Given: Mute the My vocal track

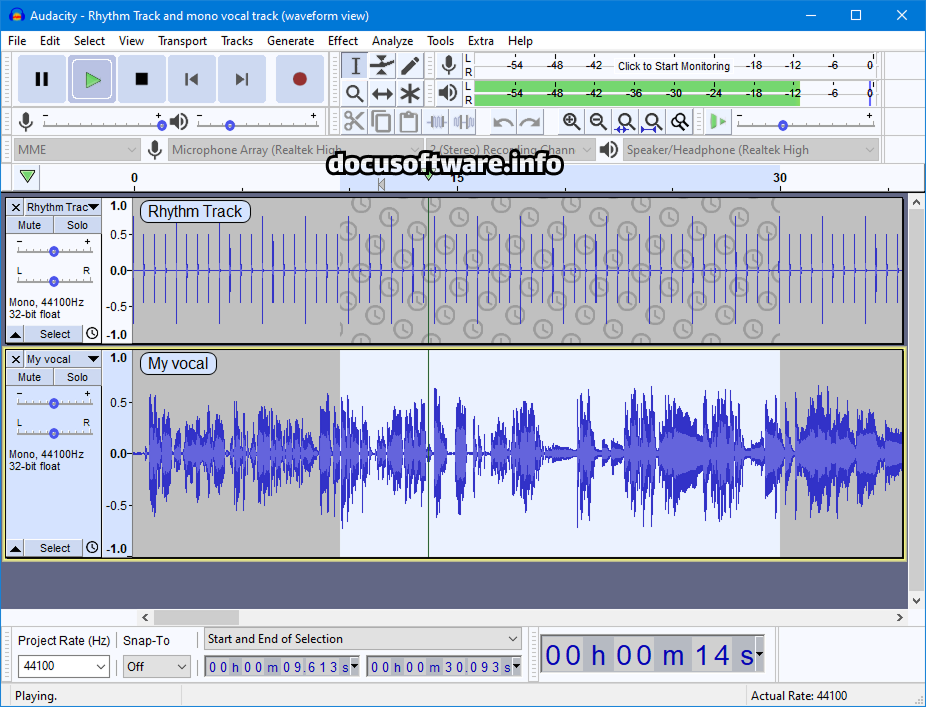Looking at the screenshot, I should coord(30,377).
